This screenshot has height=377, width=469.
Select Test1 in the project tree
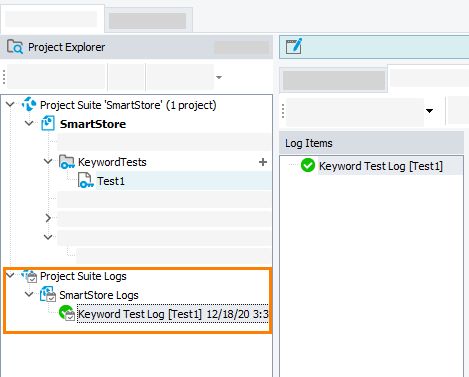[111, 181]
